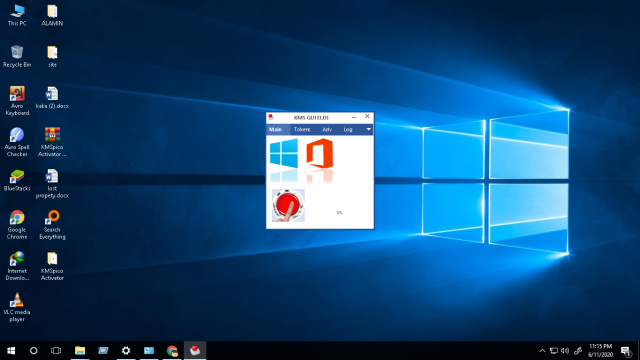Select the KMSpico Activator folder icon

pyautogui.click(x=52, y=266)
